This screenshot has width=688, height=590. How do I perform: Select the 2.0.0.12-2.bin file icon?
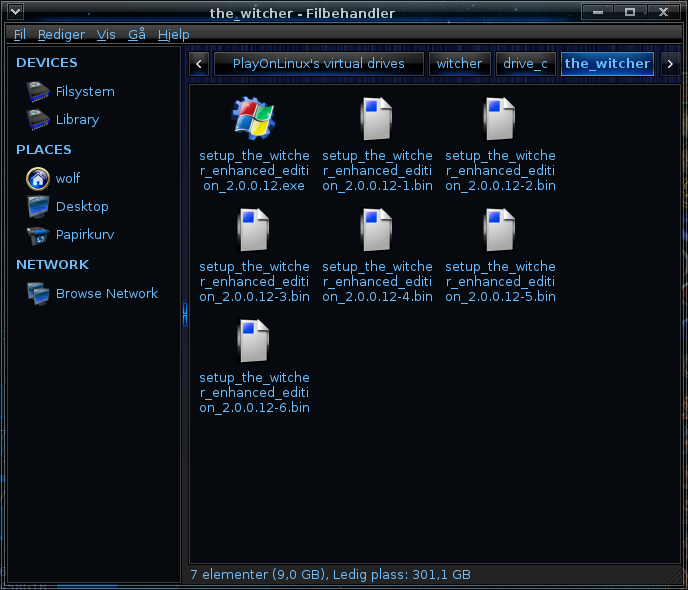click(500, 119)
